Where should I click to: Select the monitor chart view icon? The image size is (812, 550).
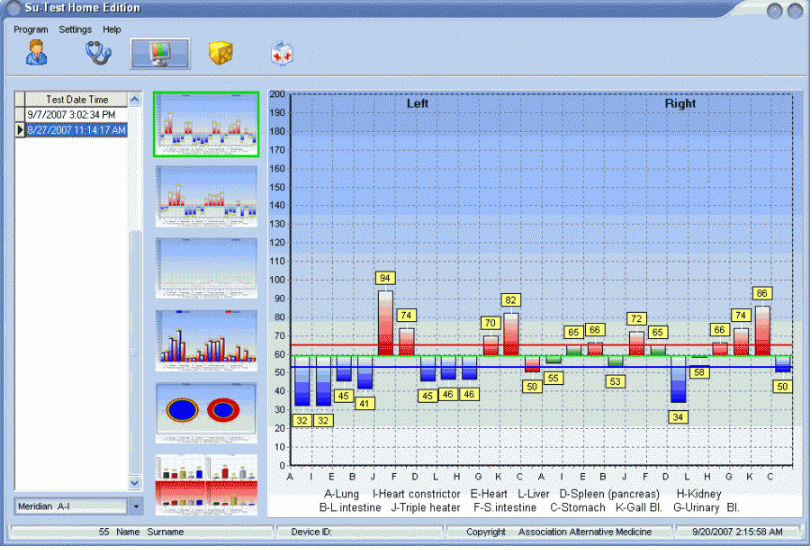pos(160,53)
